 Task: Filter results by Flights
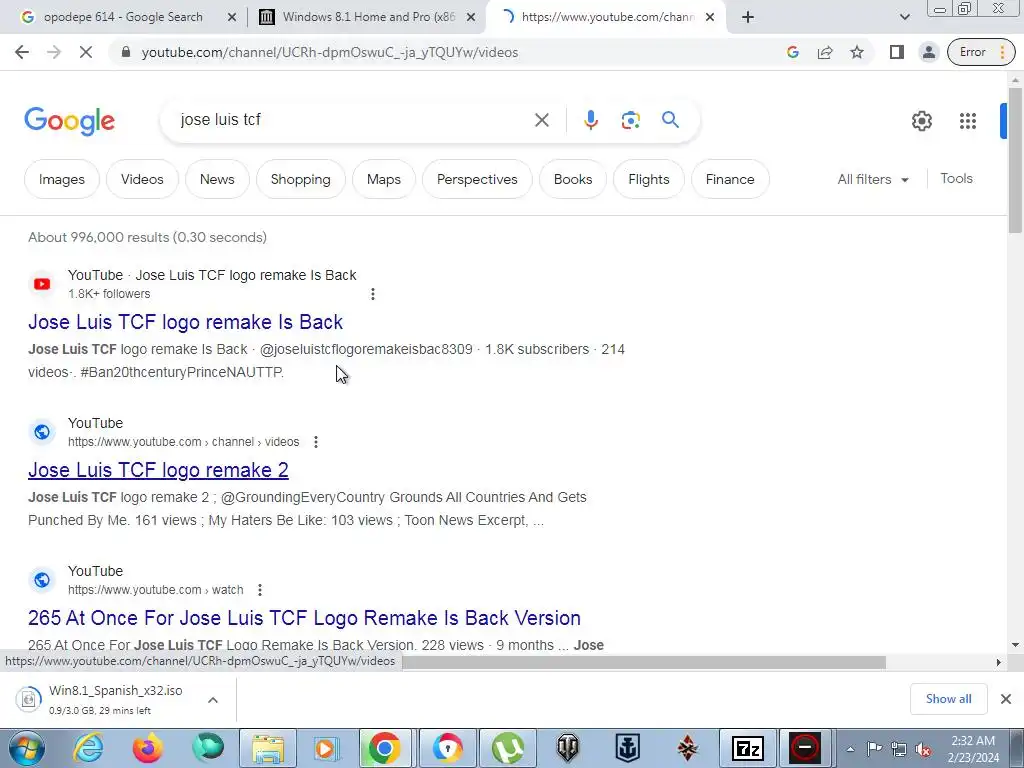648,179
